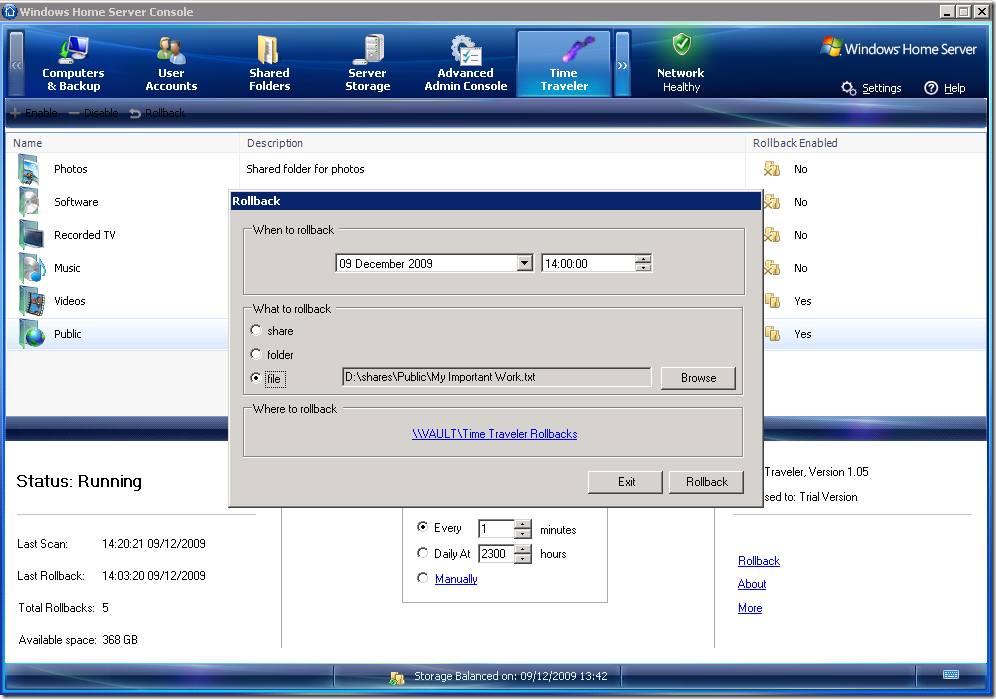
Task: Select the Every minutes radio option
Action: coord(422,527)
